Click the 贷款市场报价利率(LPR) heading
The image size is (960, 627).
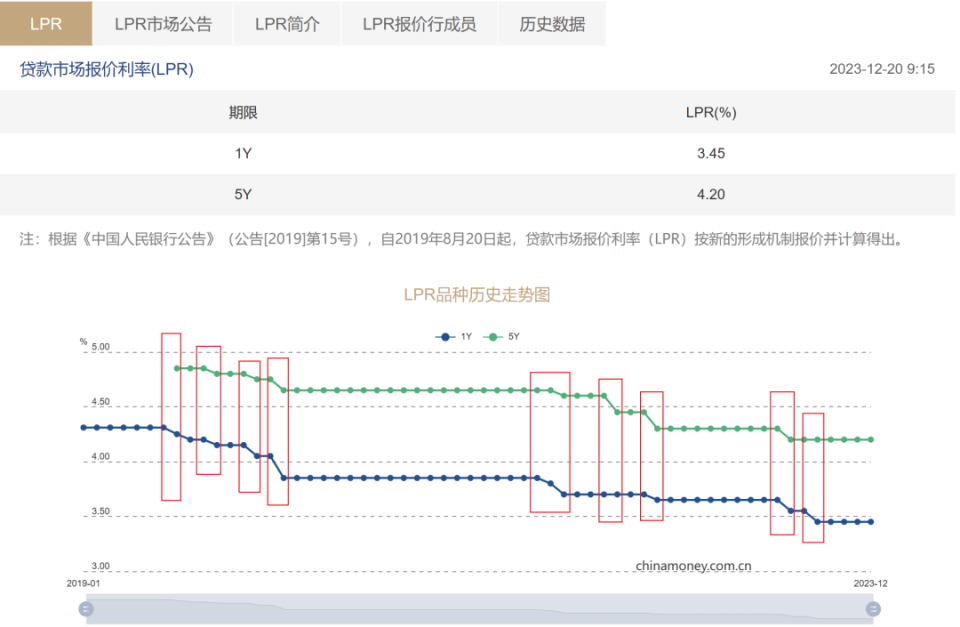(107, 69)
